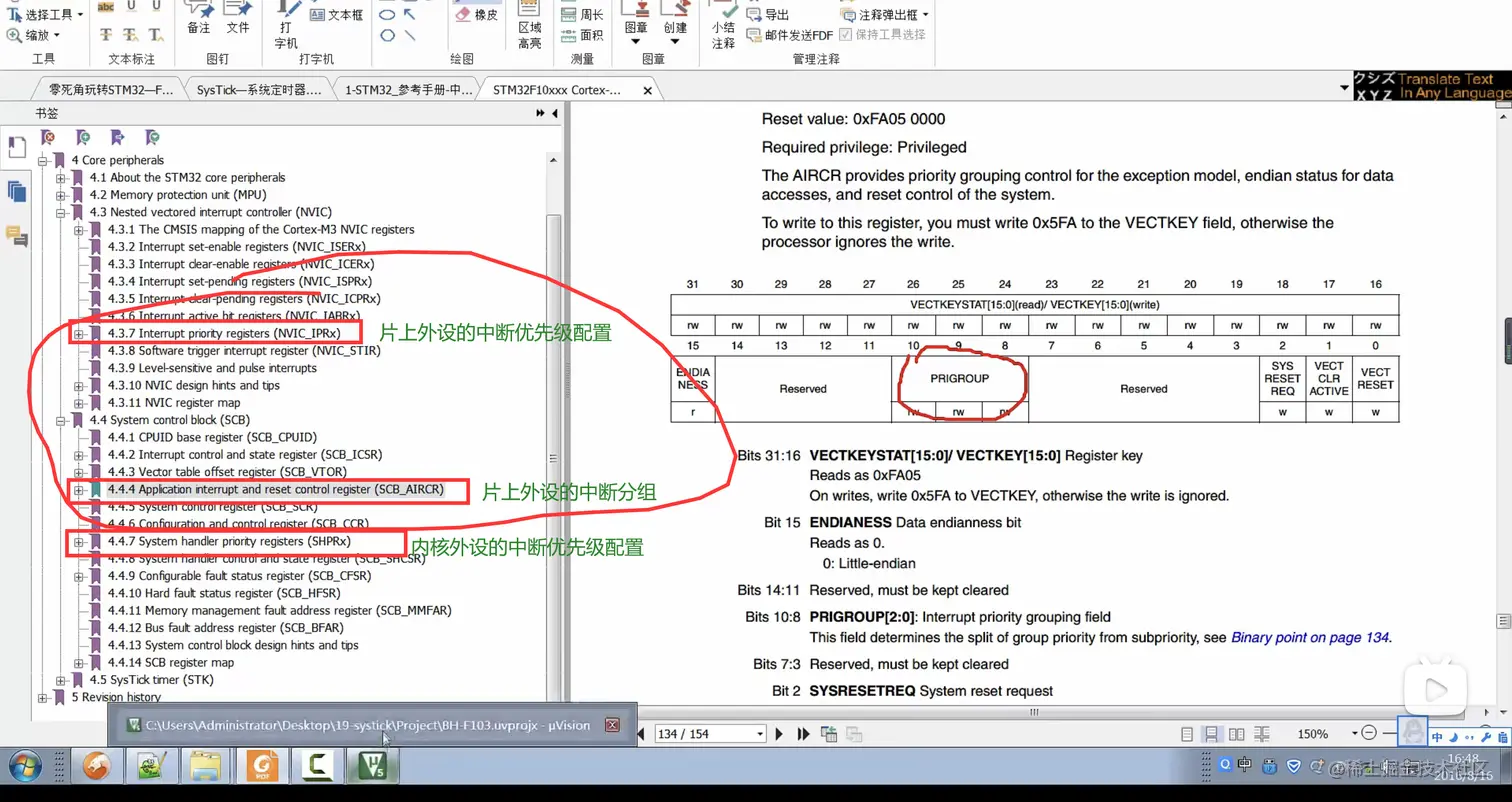
Task: Choose the 面积 area measure tool
Action: [x=581, y=35]
